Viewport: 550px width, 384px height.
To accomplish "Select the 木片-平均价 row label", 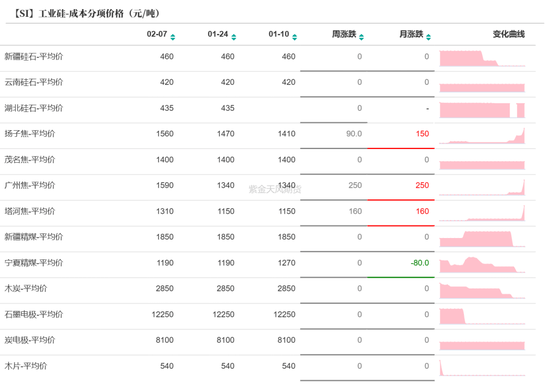I will [x=26, y=366].
